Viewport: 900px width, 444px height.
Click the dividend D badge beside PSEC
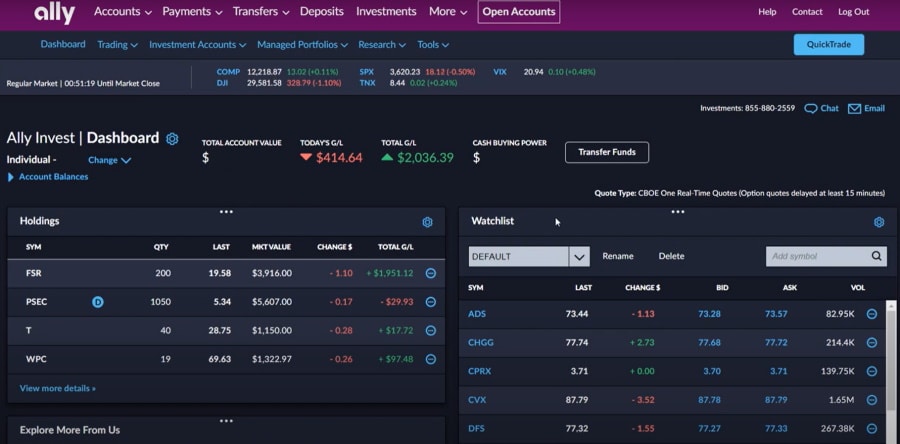pos(98,302)
